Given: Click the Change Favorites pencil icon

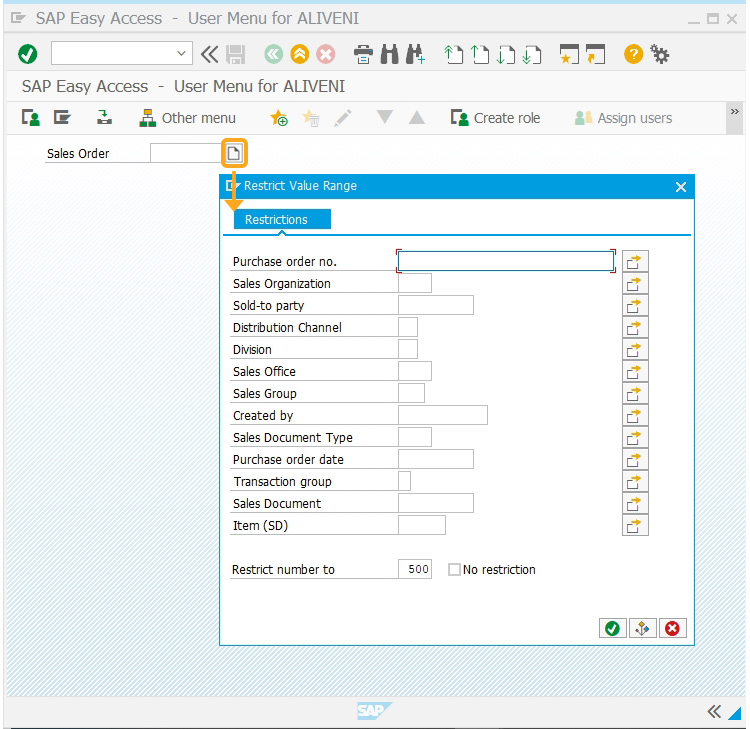Looking at the screenshot, I should pos(342,118).
